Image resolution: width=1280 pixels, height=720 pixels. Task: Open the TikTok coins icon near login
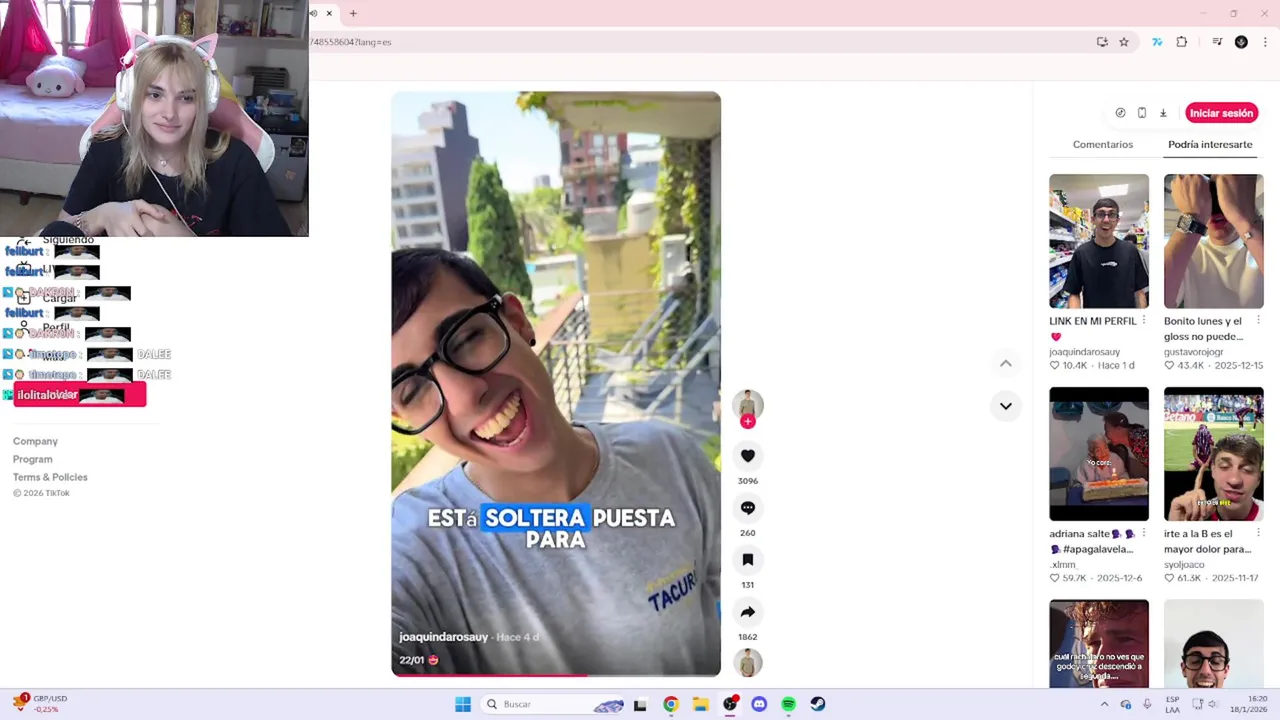coord(1120,113)
